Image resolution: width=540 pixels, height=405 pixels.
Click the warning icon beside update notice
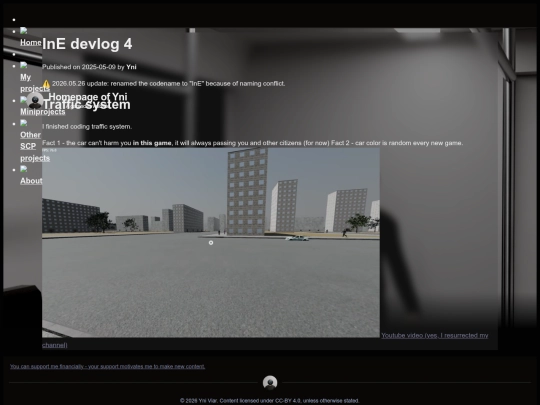(x=46, y=84)
